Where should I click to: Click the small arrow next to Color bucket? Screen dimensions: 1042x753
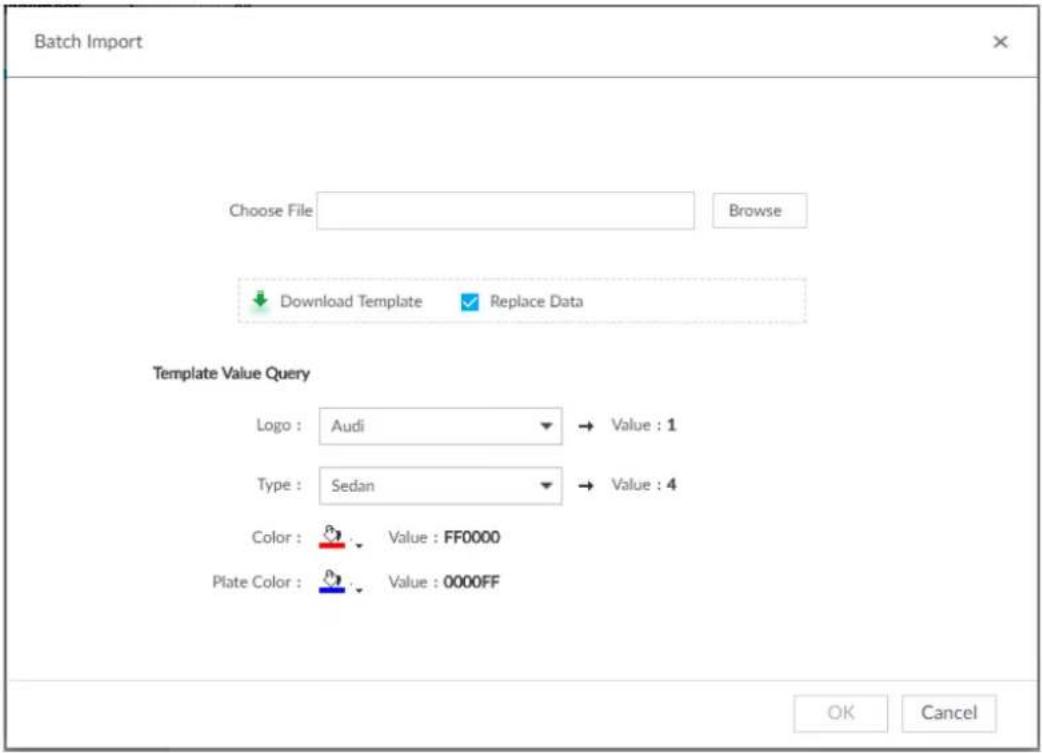pyautogui.click(x=359, y=546)
